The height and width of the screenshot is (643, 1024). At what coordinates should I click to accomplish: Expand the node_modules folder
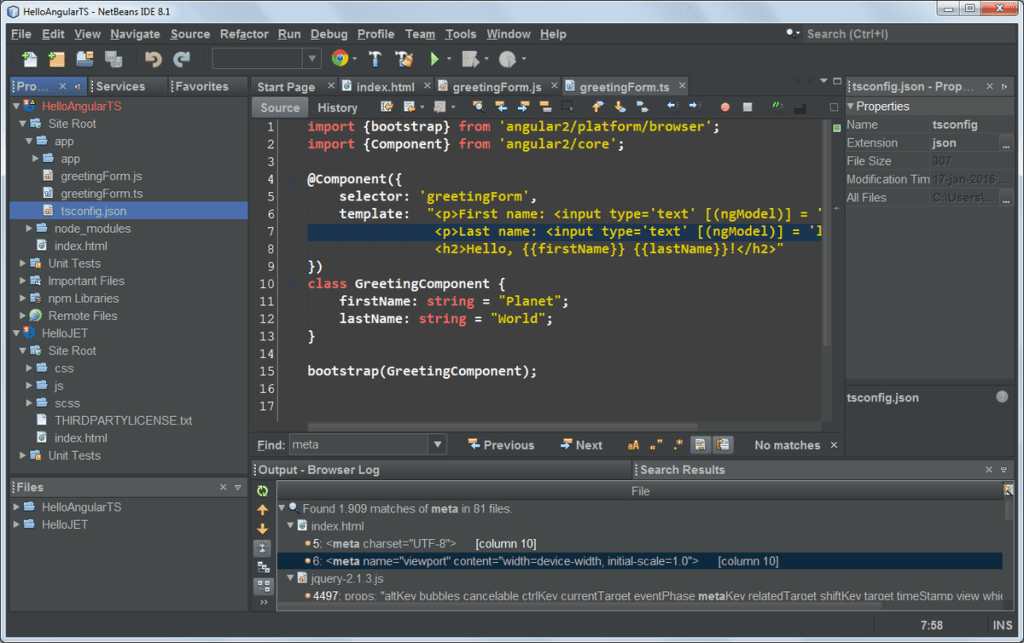(30, 229)
